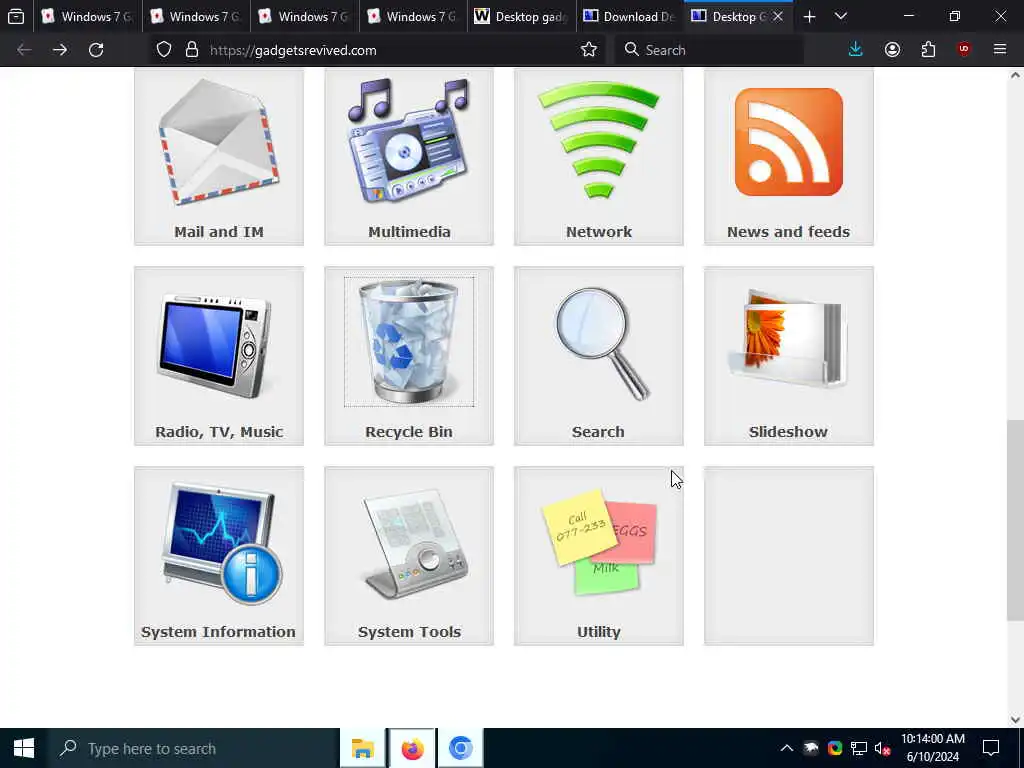This screenshot has width=1024, height=768.
Task: Open the Firefox downloads panel
Action: 856,50
